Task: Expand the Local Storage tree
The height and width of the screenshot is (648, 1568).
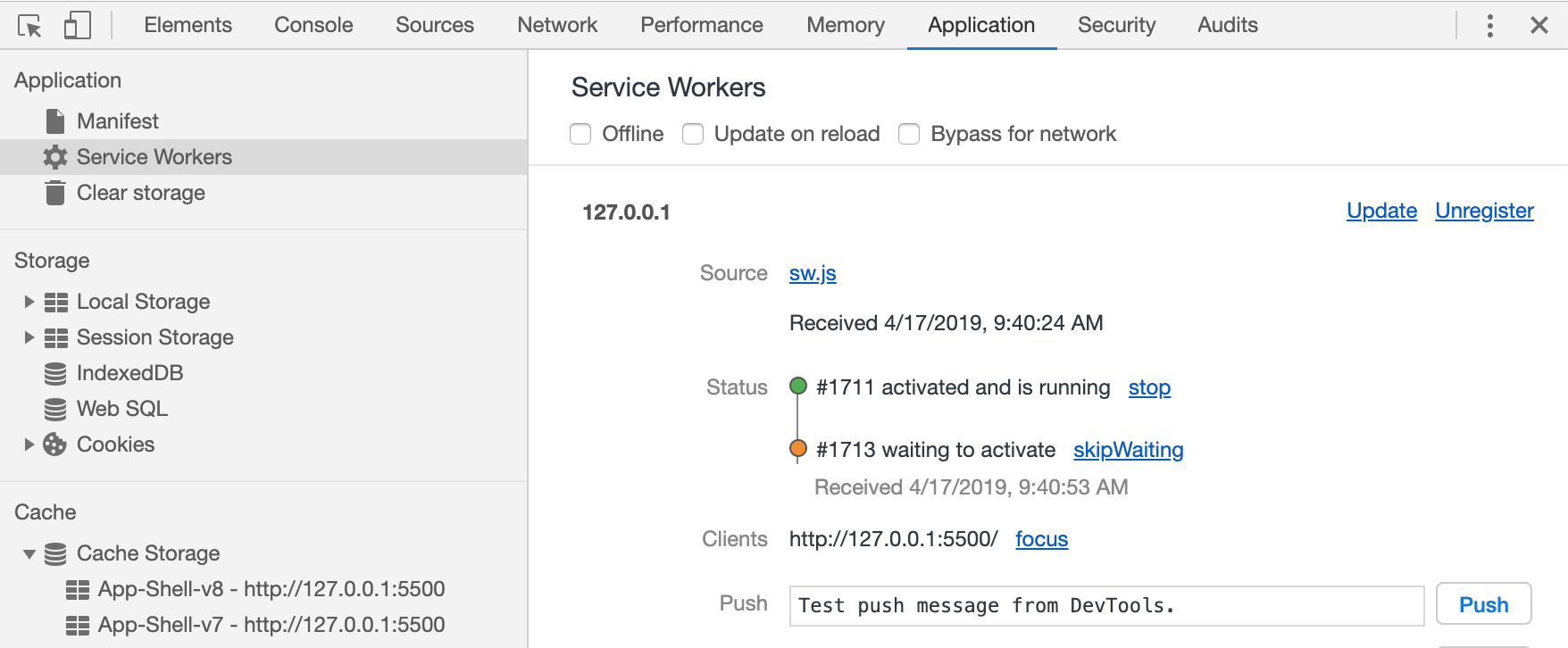Action: coord(29,302)
